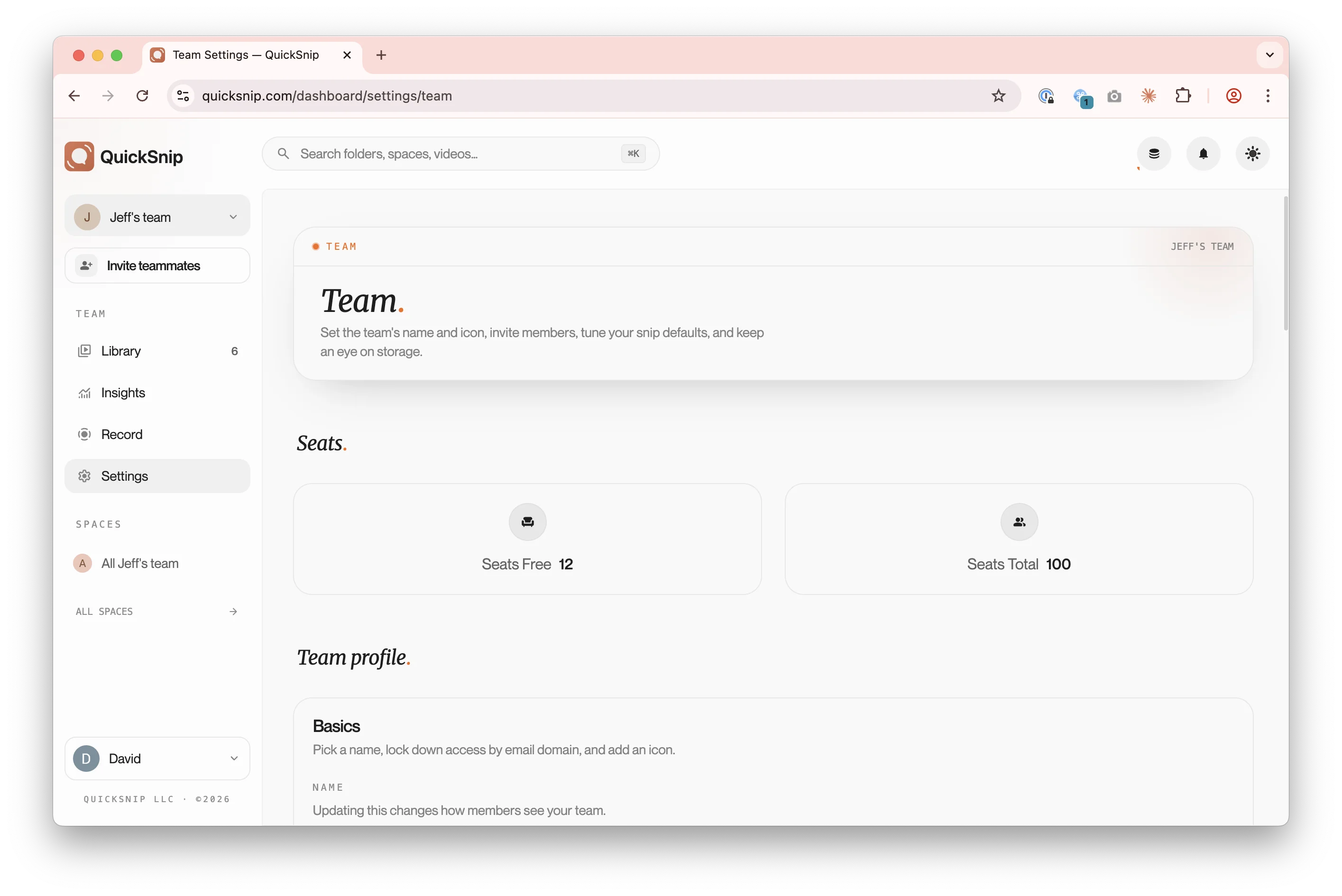Open All Jeff's team space
The image size is (1342, 896).
pos(157,563)
